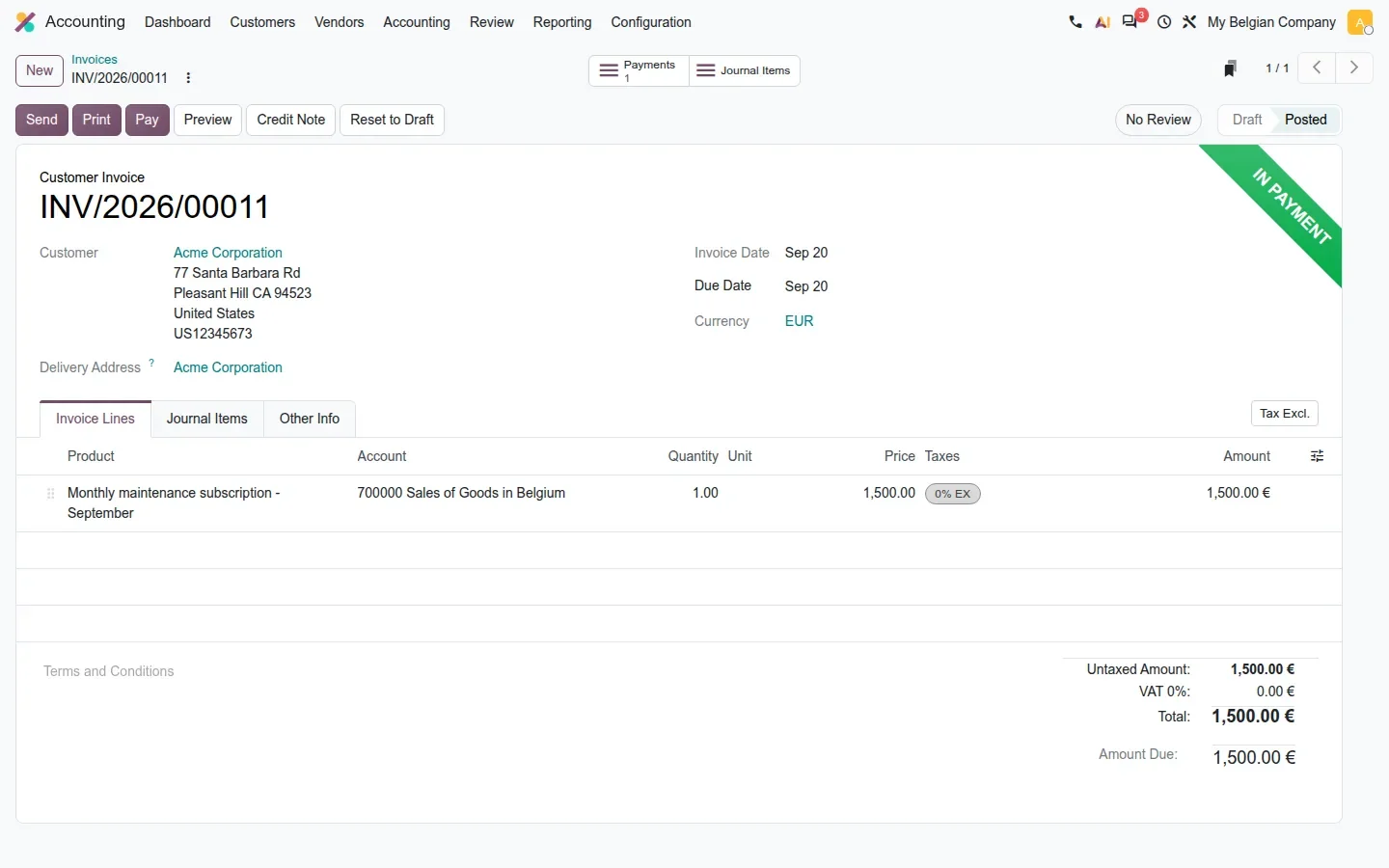1389x868 pixels.
Task: Switch to the Invoice Lines tab
Action: [95, 419]
